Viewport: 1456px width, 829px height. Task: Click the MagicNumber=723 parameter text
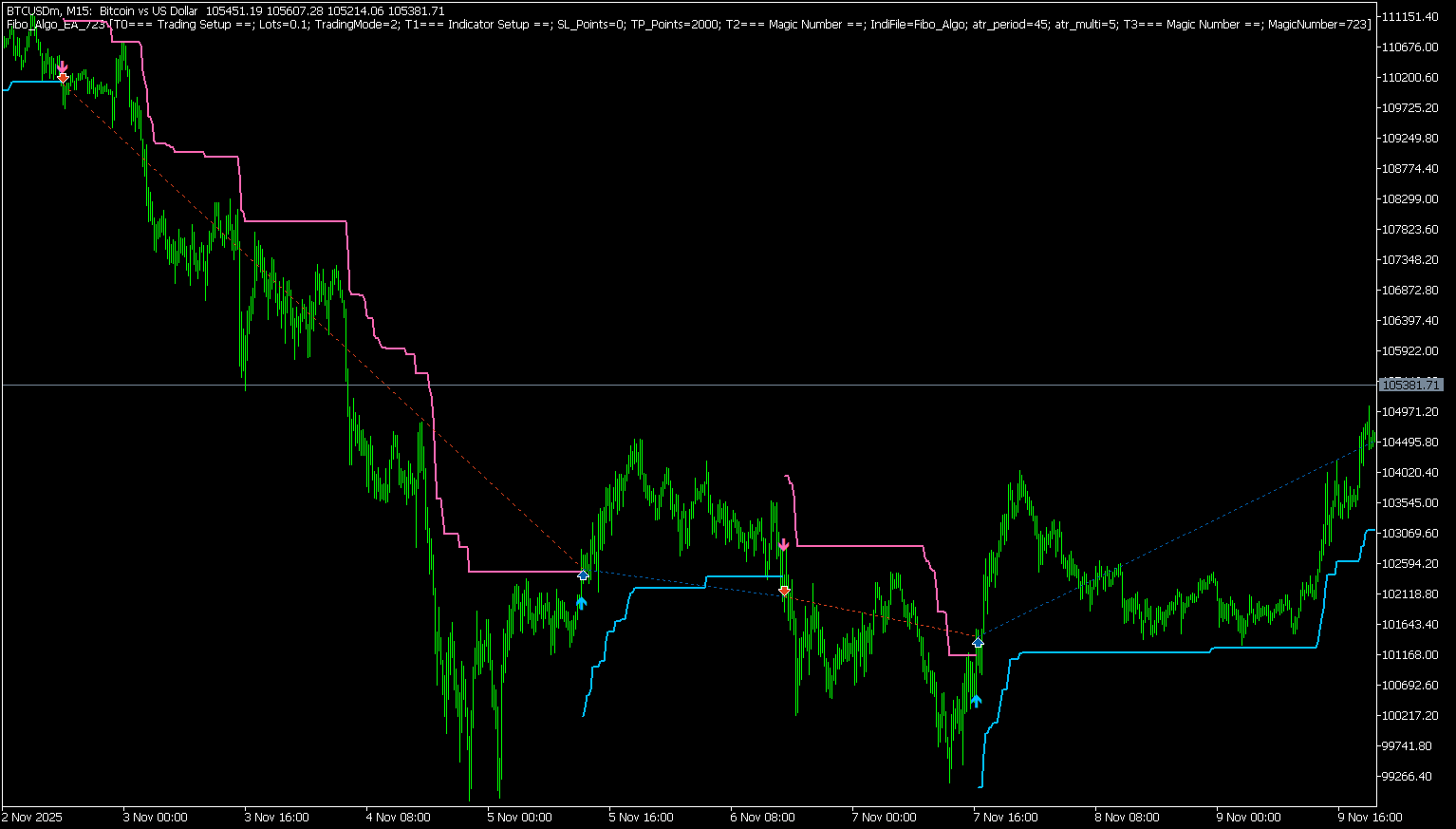pyautogui.click(x=1318, y=24)
